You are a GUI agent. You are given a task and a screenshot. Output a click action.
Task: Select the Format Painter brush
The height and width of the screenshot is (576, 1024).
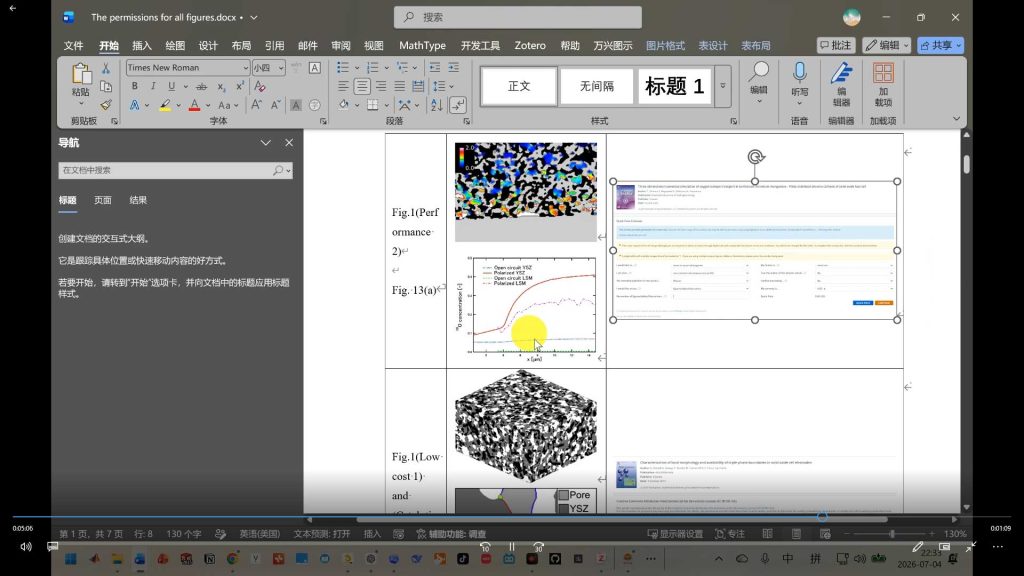pyautogui.click(x=105, y=104)
